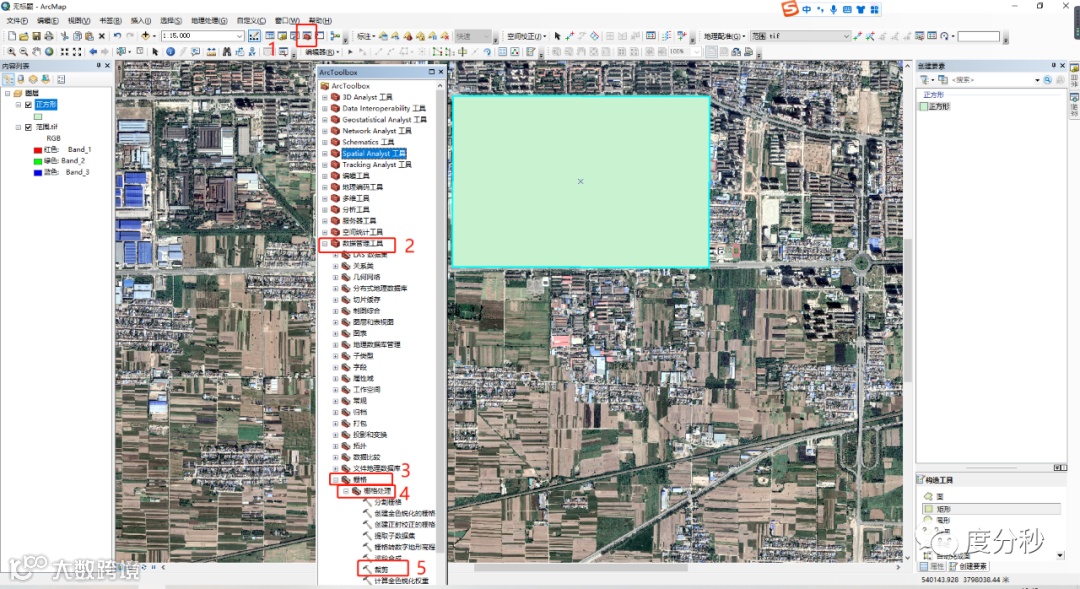Click the Add Control Points georeferencing icon
Screen dimensions: 1080x589
click(x=858, y=36)
